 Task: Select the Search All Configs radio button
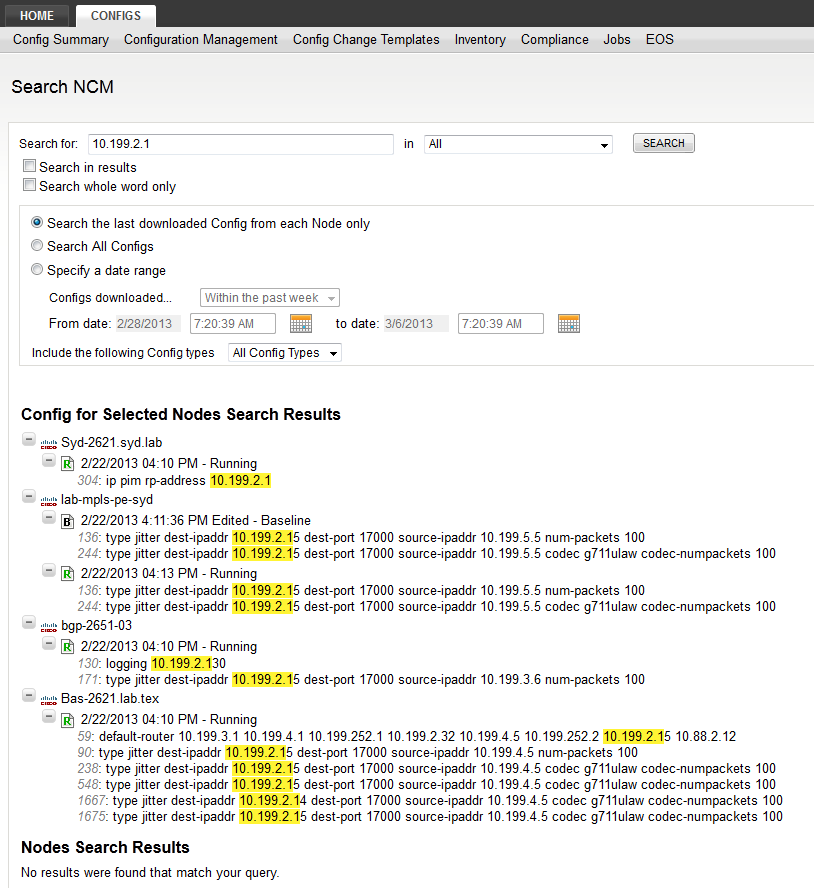37,245
